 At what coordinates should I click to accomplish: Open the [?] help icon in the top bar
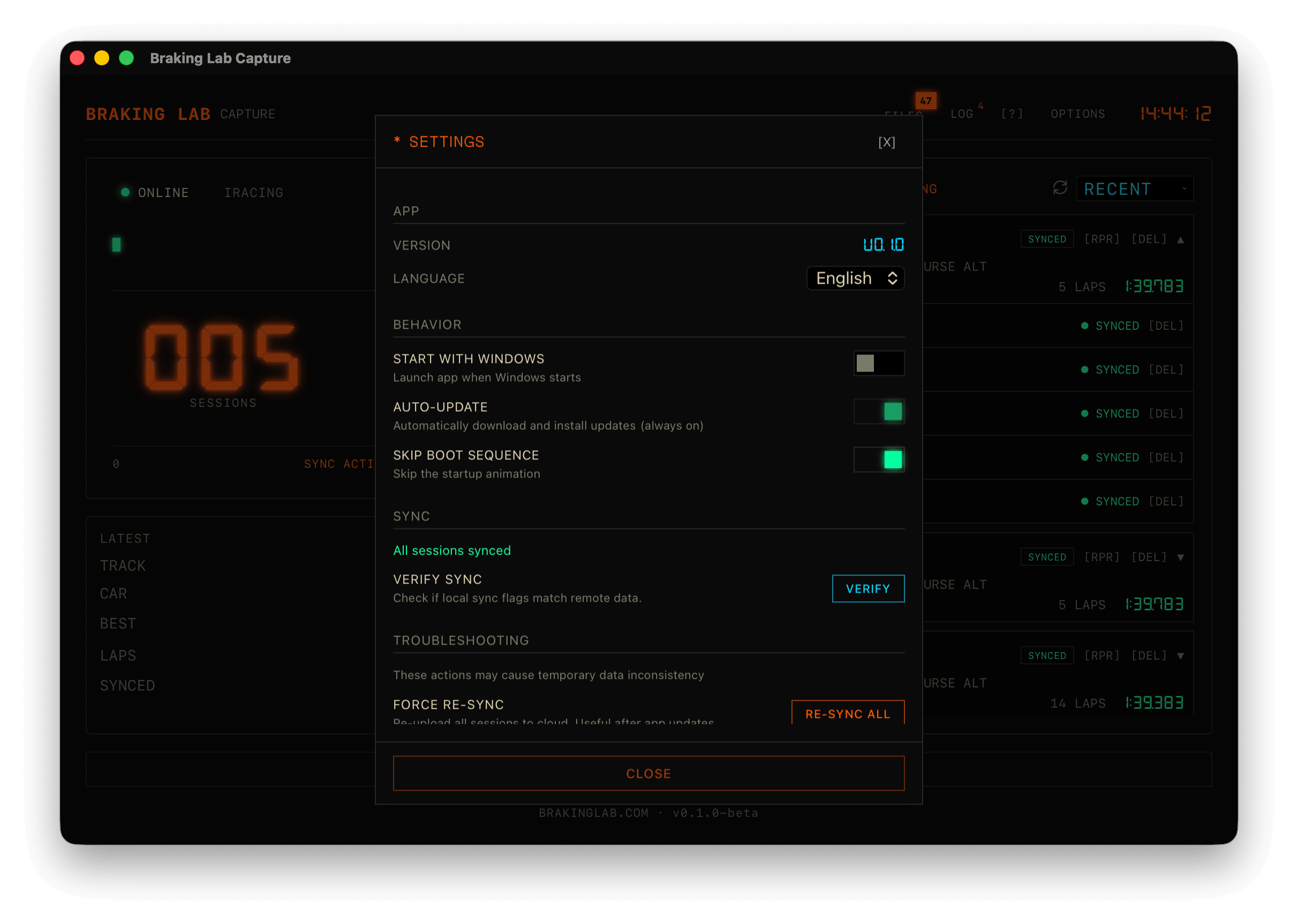point(1012,113)
